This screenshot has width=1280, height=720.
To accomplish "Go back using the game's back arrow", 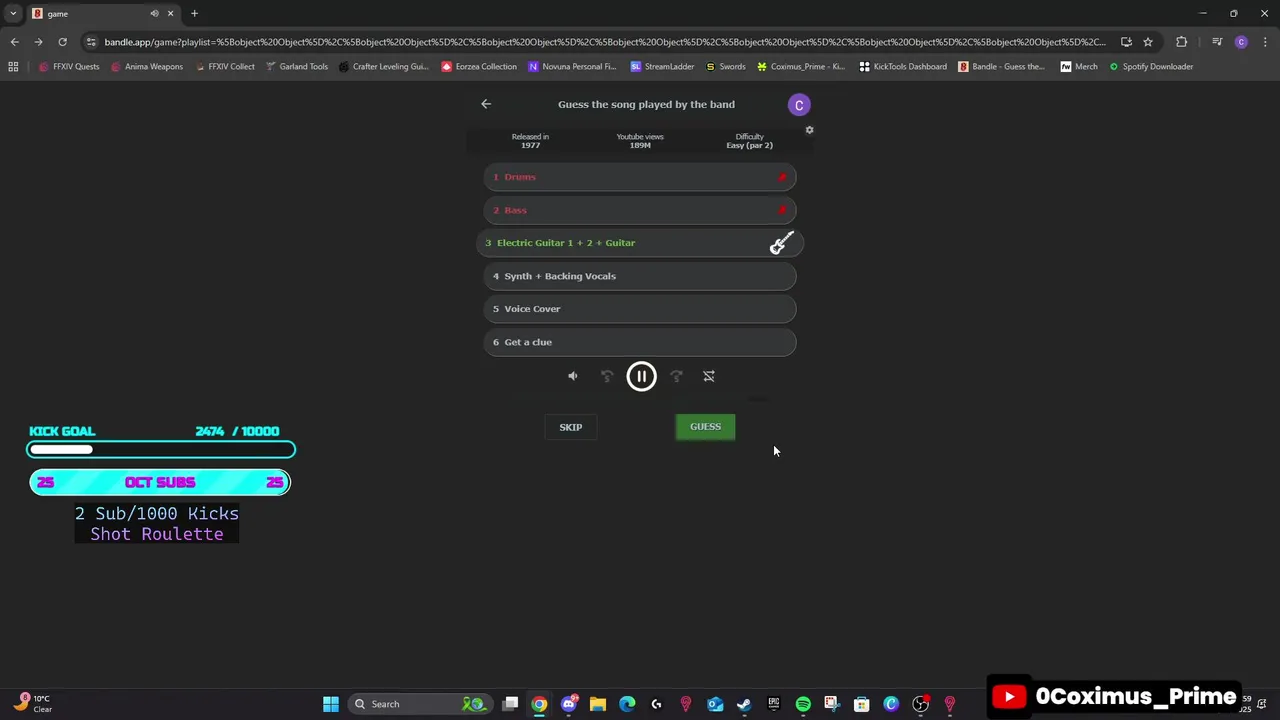I will coord(486,104).
